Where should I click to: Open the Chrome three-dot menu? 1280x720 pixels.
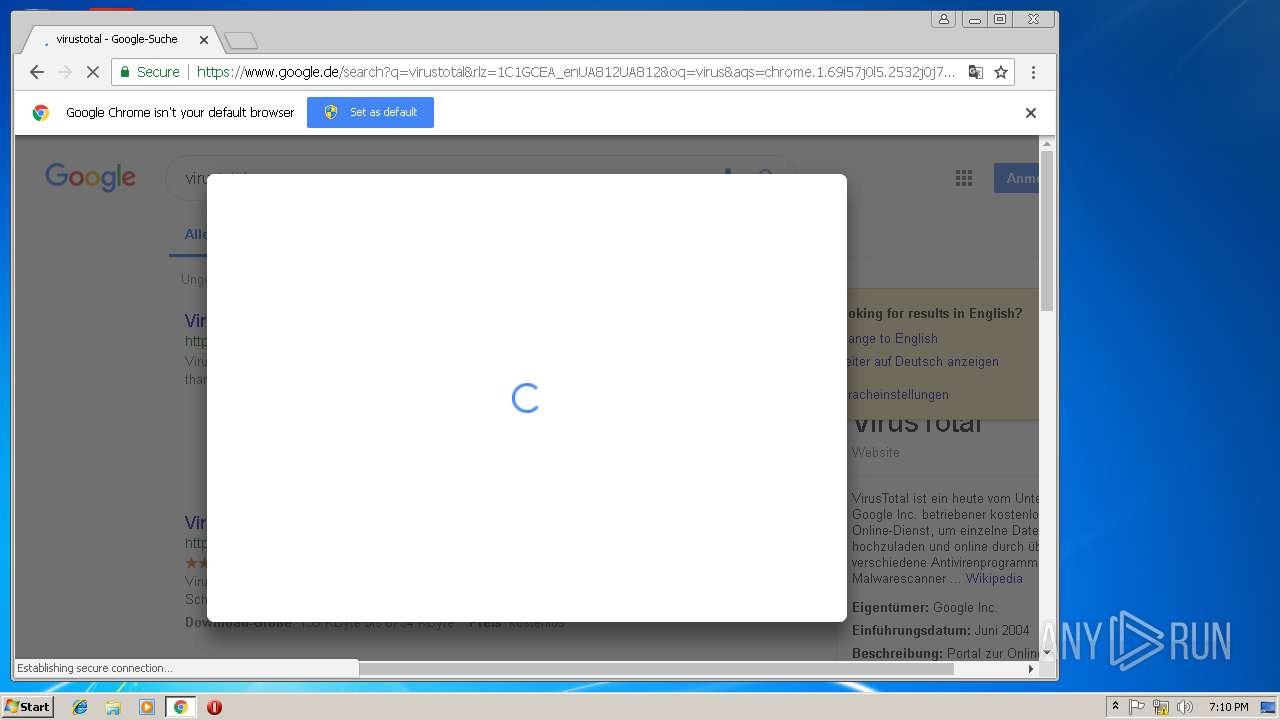click(x=1033, y=72)
